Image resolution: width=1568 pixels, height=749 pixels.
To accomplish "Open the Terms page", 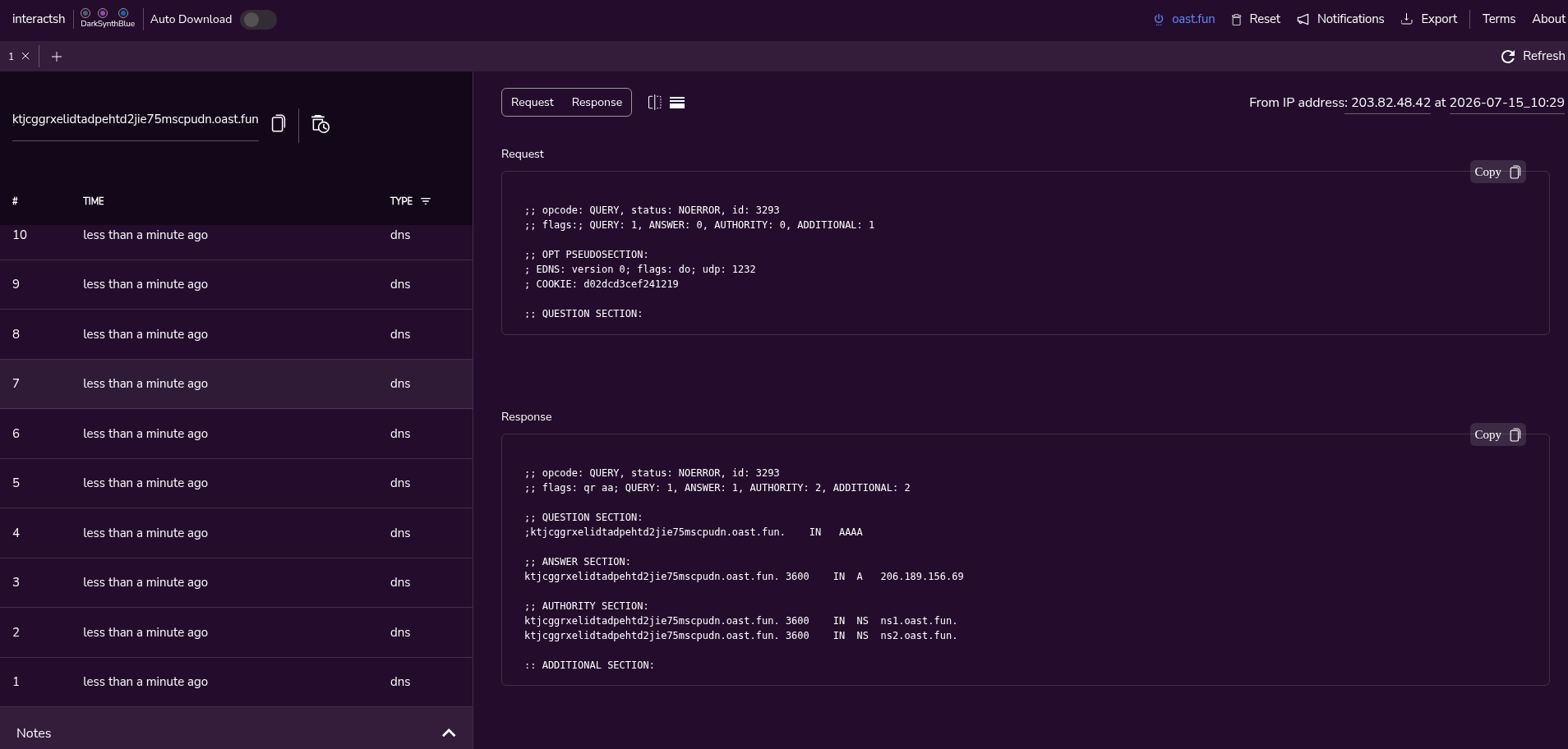I will [x=1499, y=19].
